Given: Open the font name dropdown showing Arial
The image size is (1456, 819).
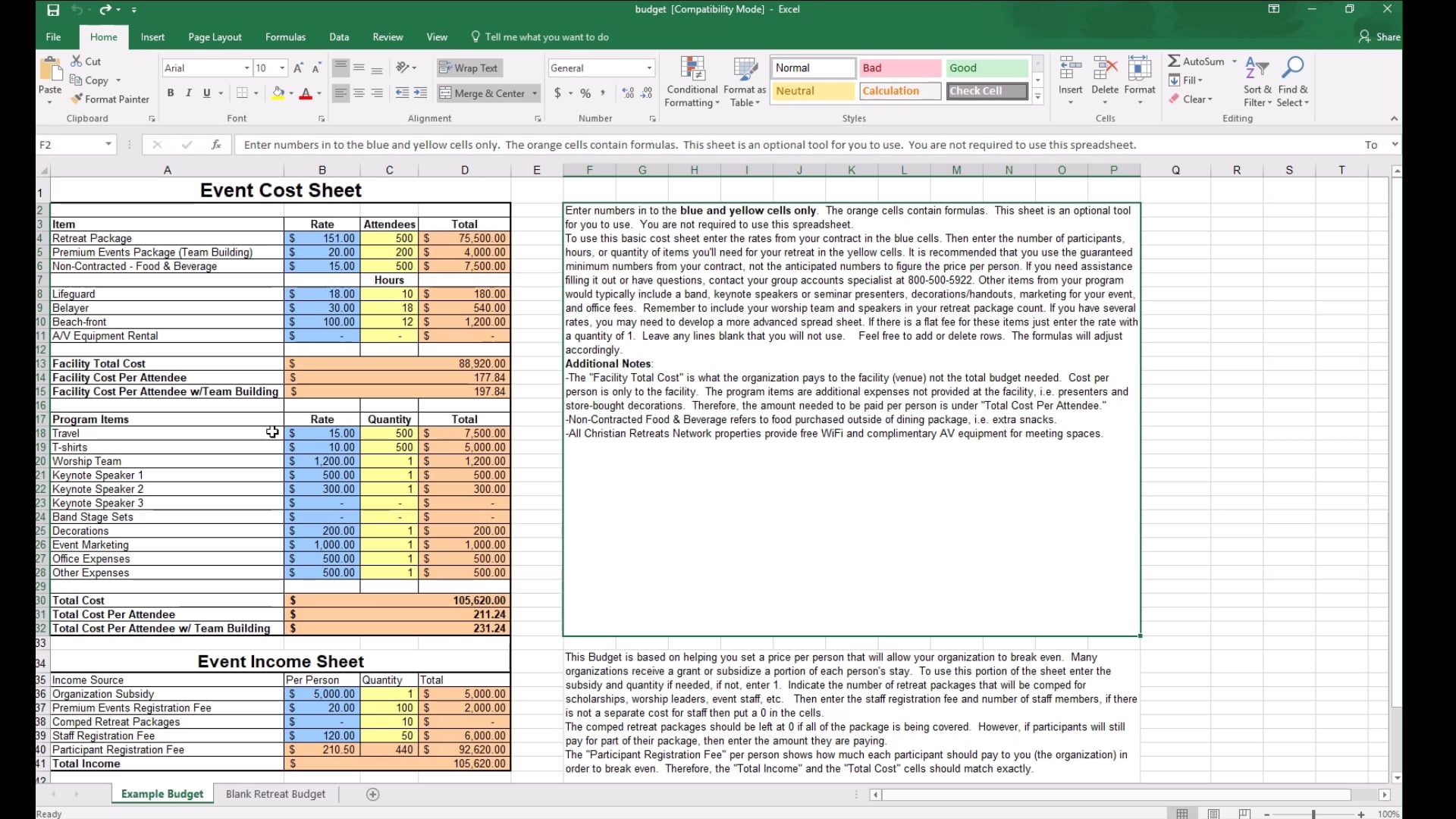Looking at the screenshot, I should pos(246,68).
